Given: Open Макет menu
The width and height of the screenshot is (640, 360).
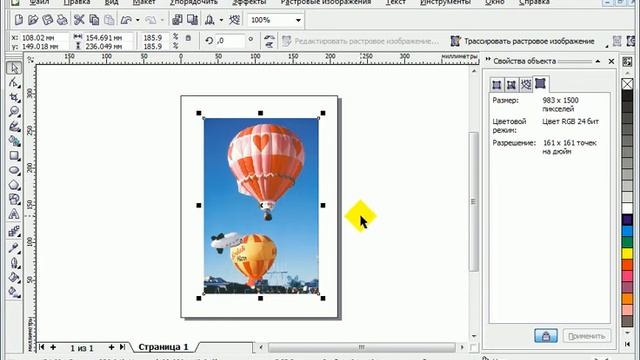Looking at the screenshot, I should pos(144,2).
